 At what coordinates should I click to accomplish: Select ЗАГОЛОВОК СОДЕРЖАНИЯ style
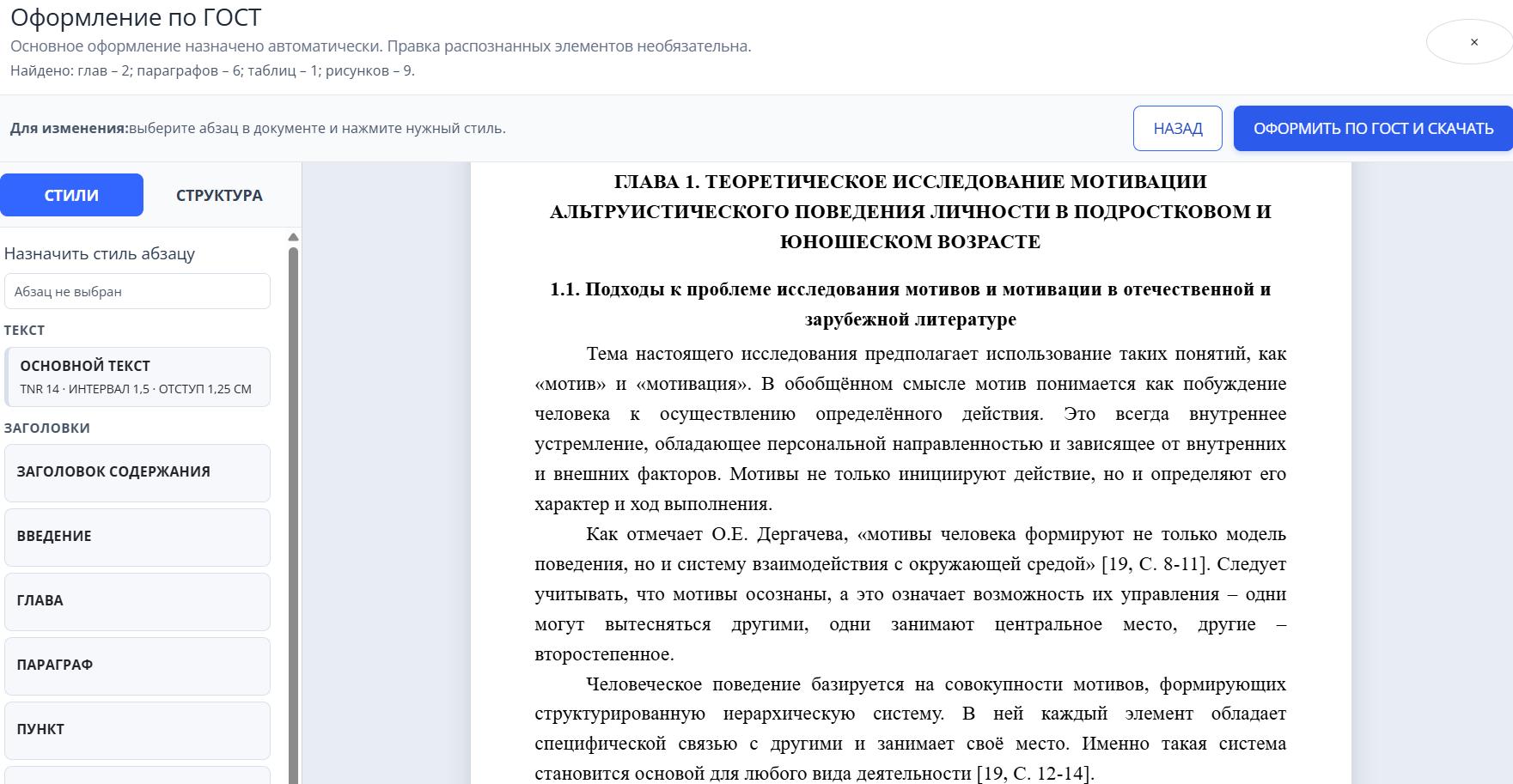tap(137, 472)
